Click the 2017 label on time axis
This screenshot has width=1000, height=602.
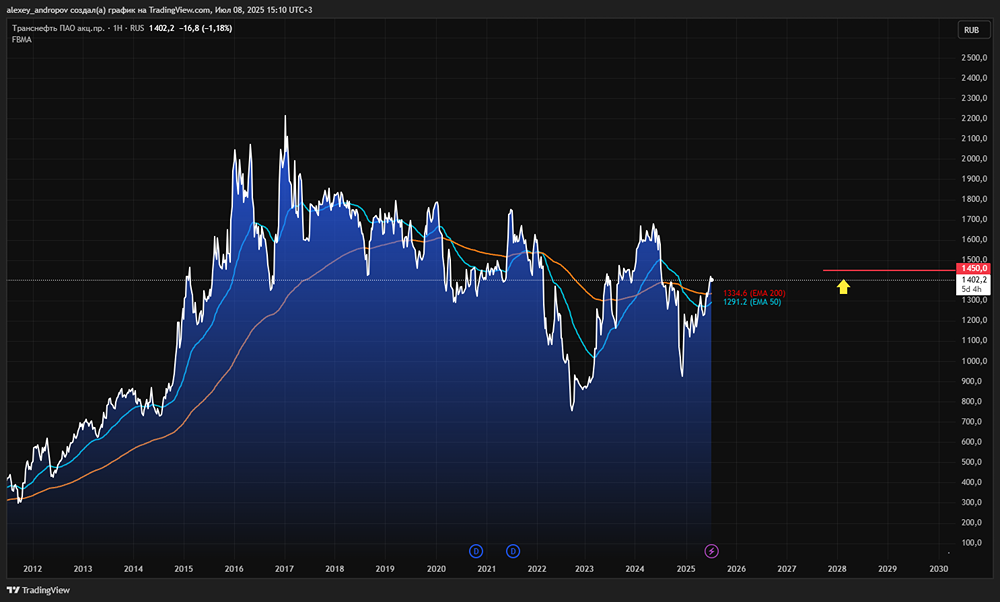pyautogui.click(x=284, y=569)
